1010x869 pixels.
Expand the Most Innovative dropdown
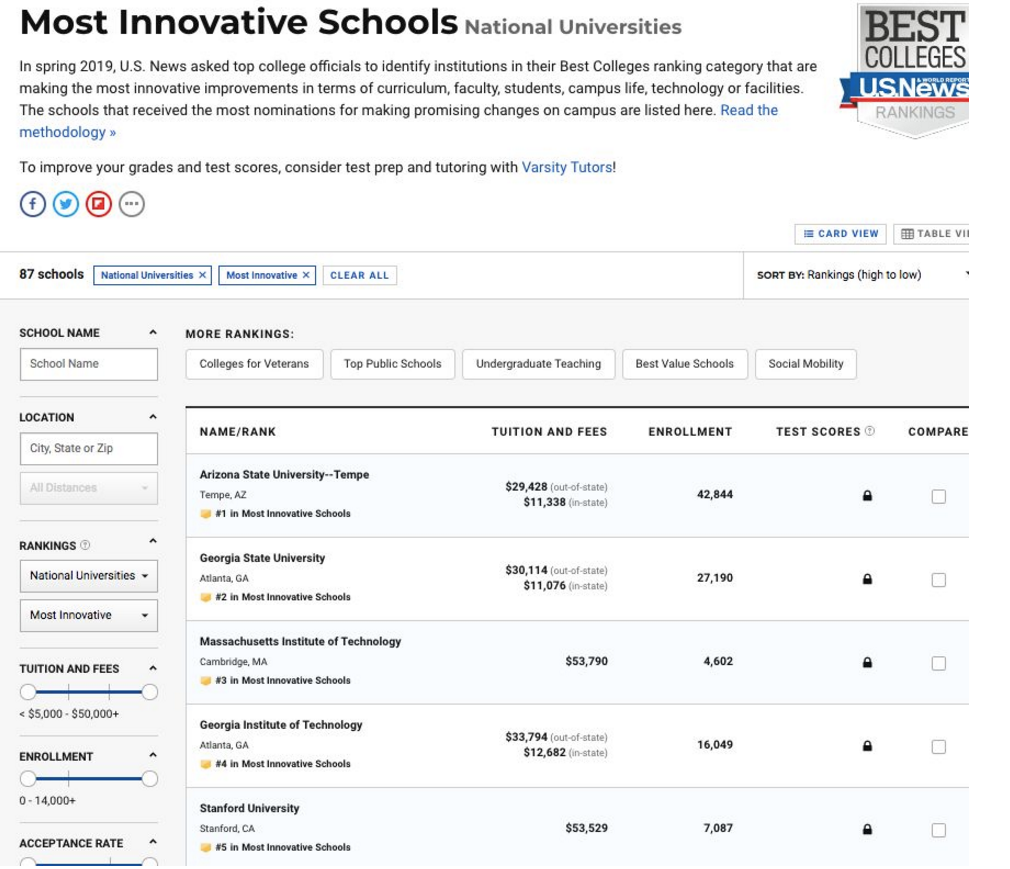88,615
